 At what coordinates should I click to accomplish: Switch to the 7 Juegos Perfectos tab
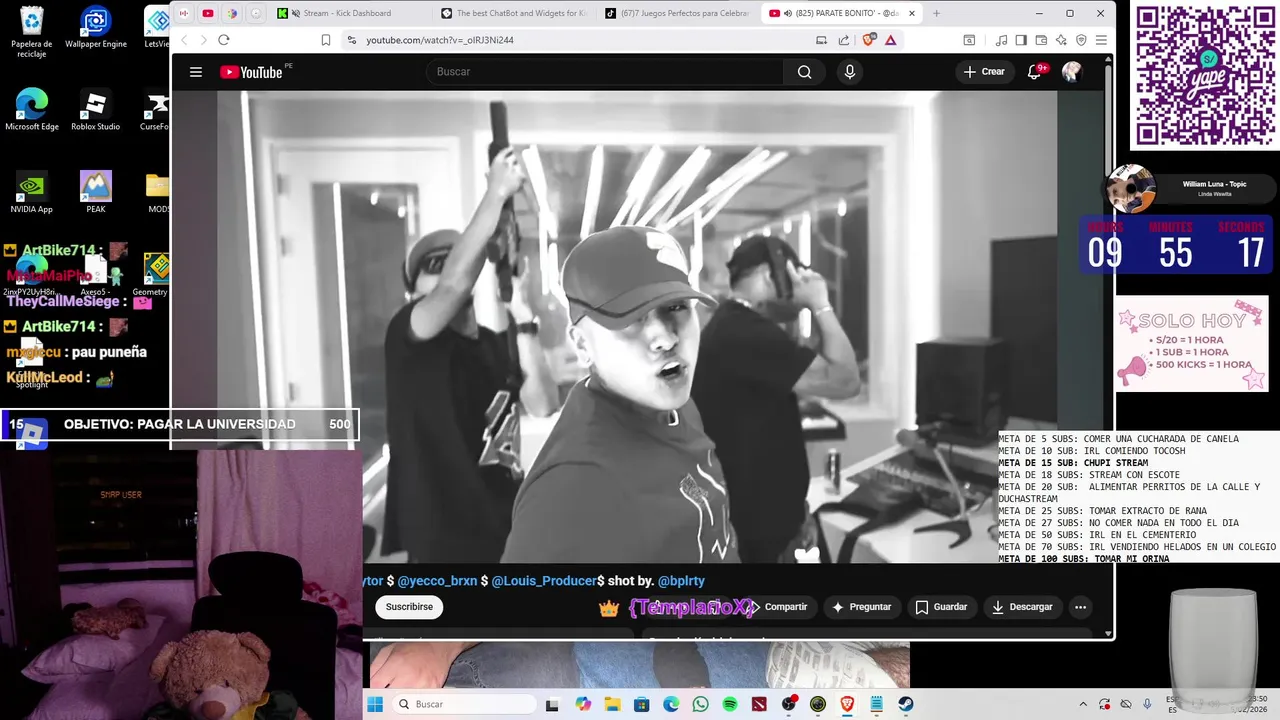pyautogui.click(x=678, y=13)
